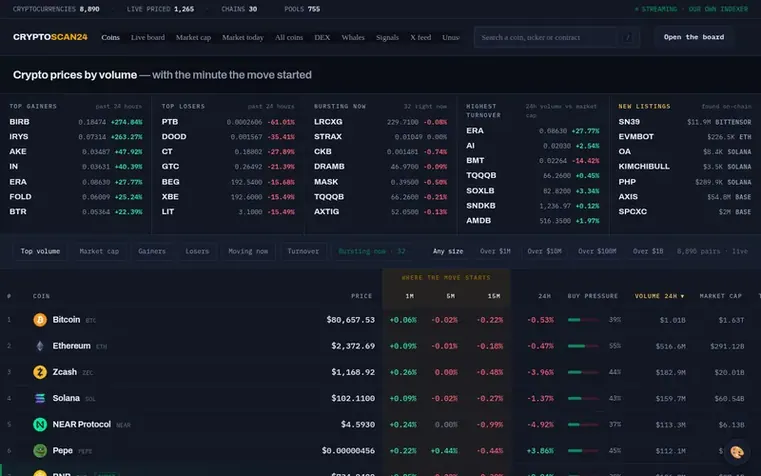Viewport: 761px width, 476px height.
Task: Choose the Over $100M size filter
Action: click(x=597, y=251)
